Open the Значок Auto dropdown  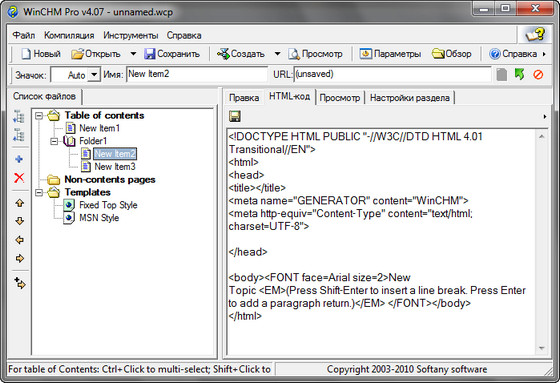coord(94,75)
